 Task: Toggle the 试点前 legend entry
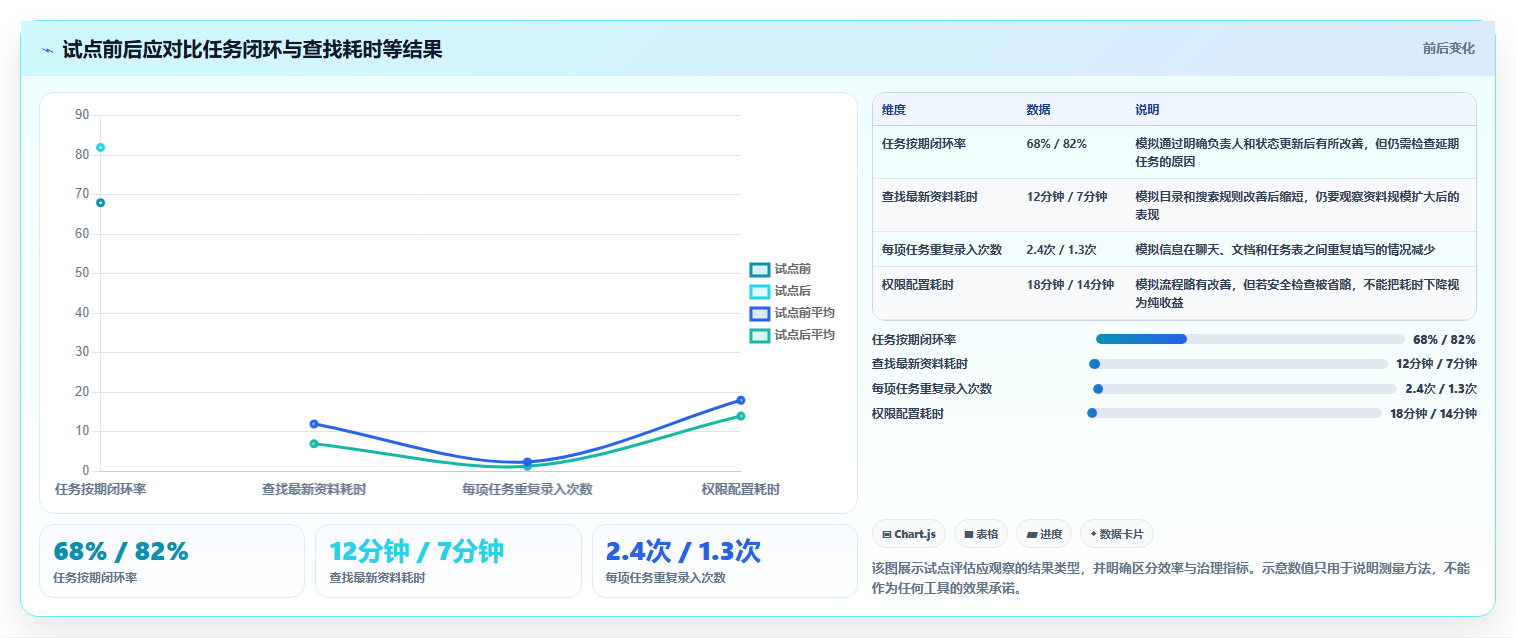[781, 269]
